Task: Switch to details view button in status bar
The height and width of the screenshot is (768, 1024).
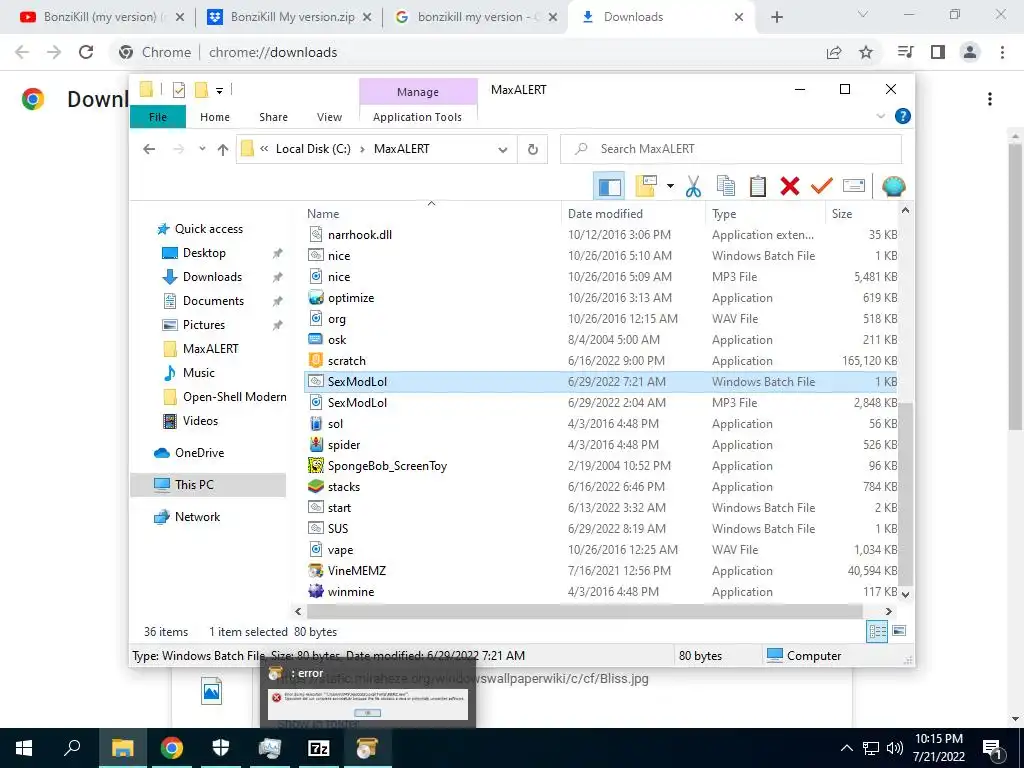Action: pos(877,631)
